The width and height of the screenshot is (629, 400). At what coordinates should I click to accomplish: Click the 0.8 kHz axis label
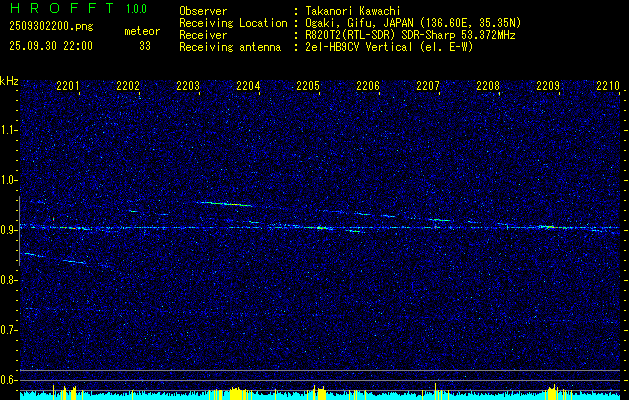[x=9, y=280]
